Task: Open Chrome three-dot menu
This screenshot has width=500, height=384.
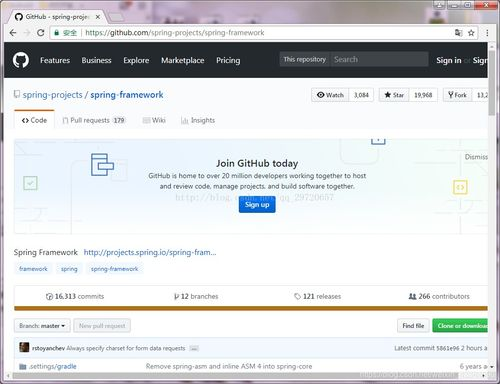Action: [x=487, y=33]
